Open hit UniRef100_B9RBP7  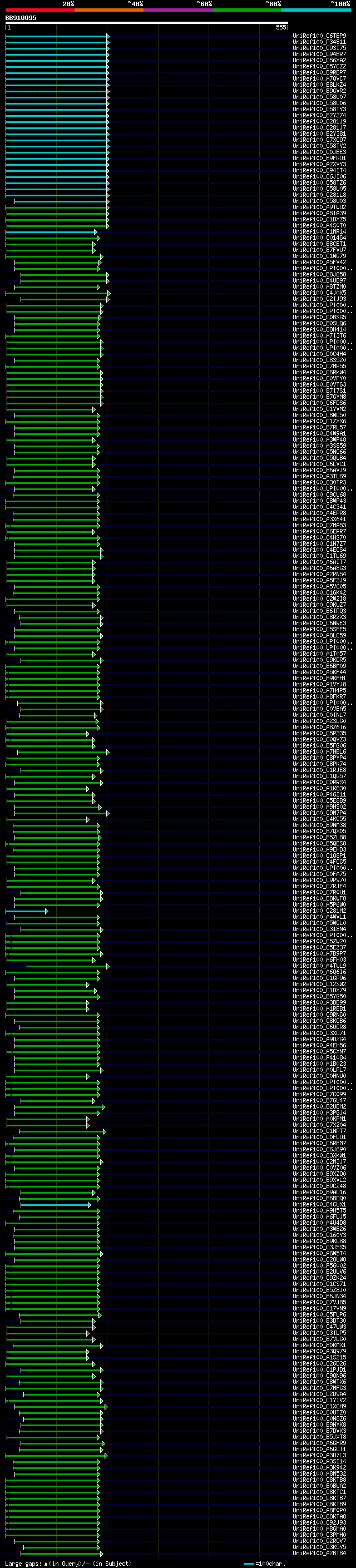click(319, 72)
